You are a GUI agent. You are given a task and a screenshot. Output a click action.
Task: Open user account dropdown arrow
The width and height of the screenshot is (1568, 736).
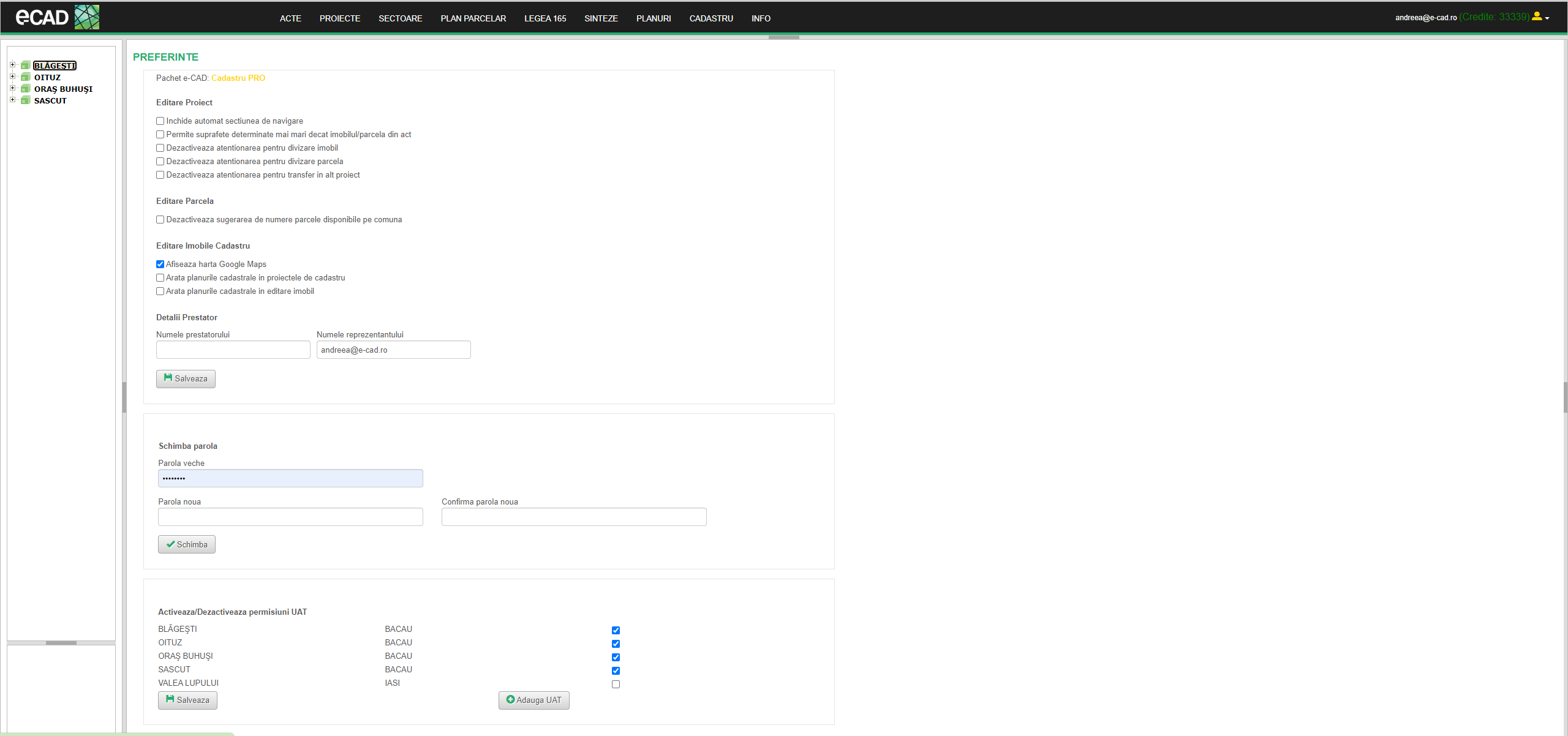[x=1547, y=18]
